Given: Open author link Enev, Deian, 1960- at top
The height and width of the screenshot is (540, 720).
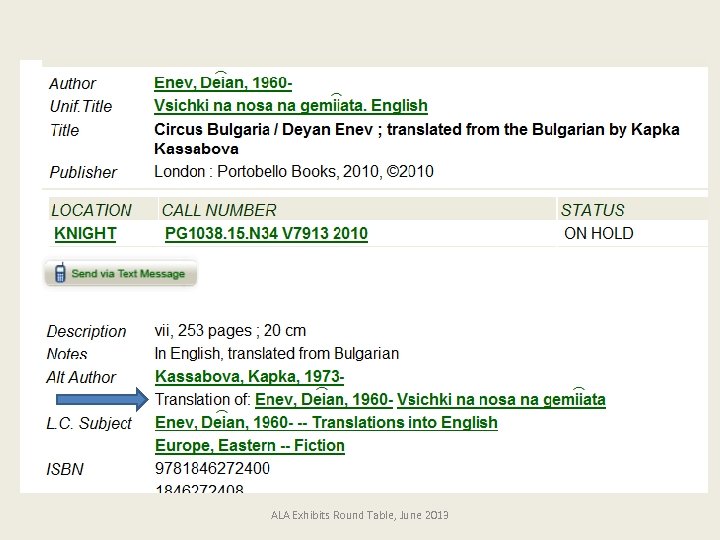Looking at the screenshot, I should 222,83.
